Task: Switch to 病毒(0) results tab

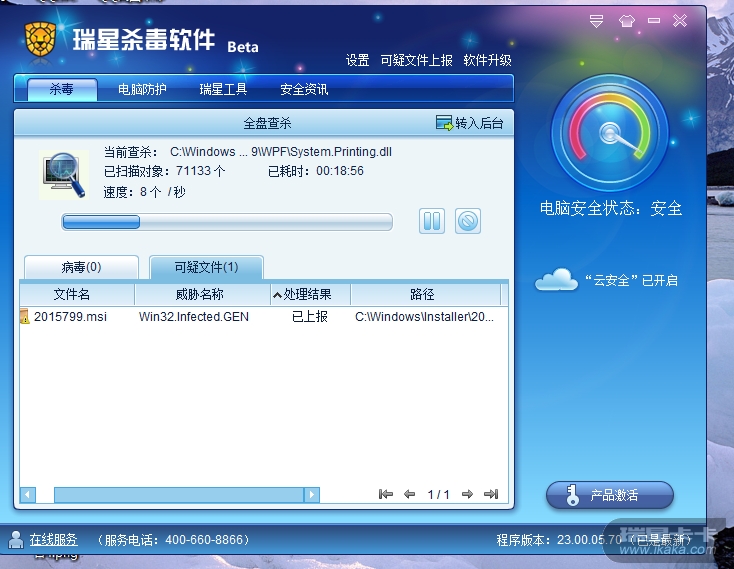Action: point(81,267)
